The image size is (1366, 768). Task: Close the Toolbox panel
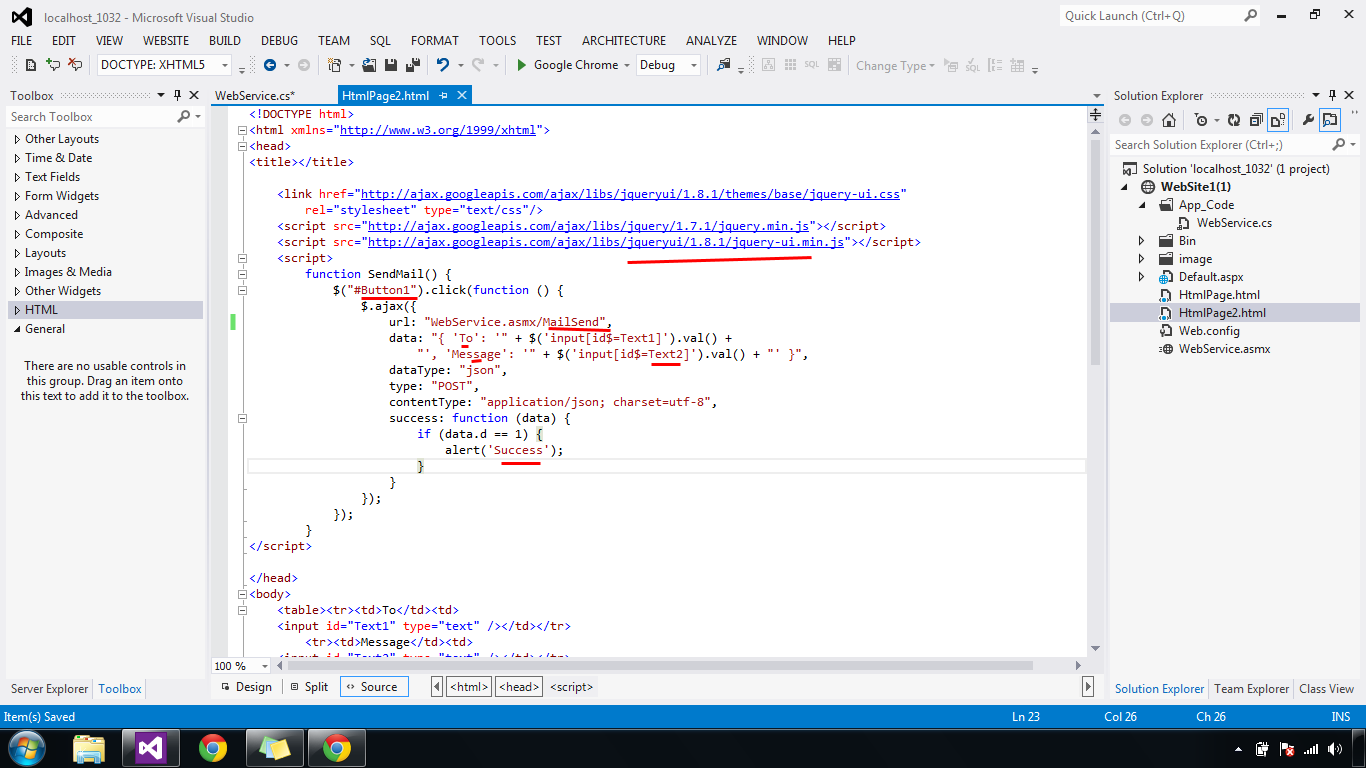193,96
